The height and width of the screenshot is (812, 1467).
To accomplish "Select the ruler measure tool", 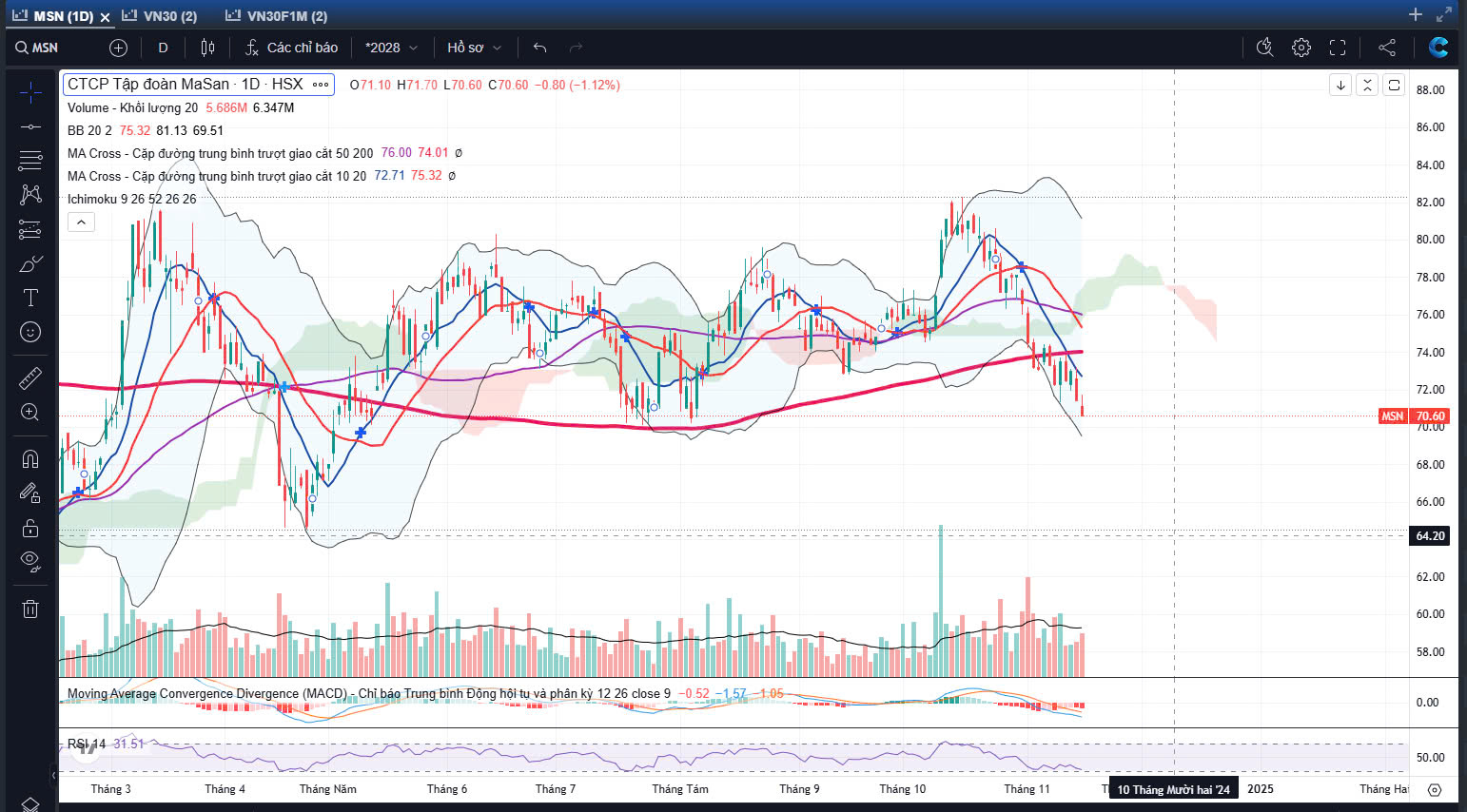I will click(x=30, y=378).
